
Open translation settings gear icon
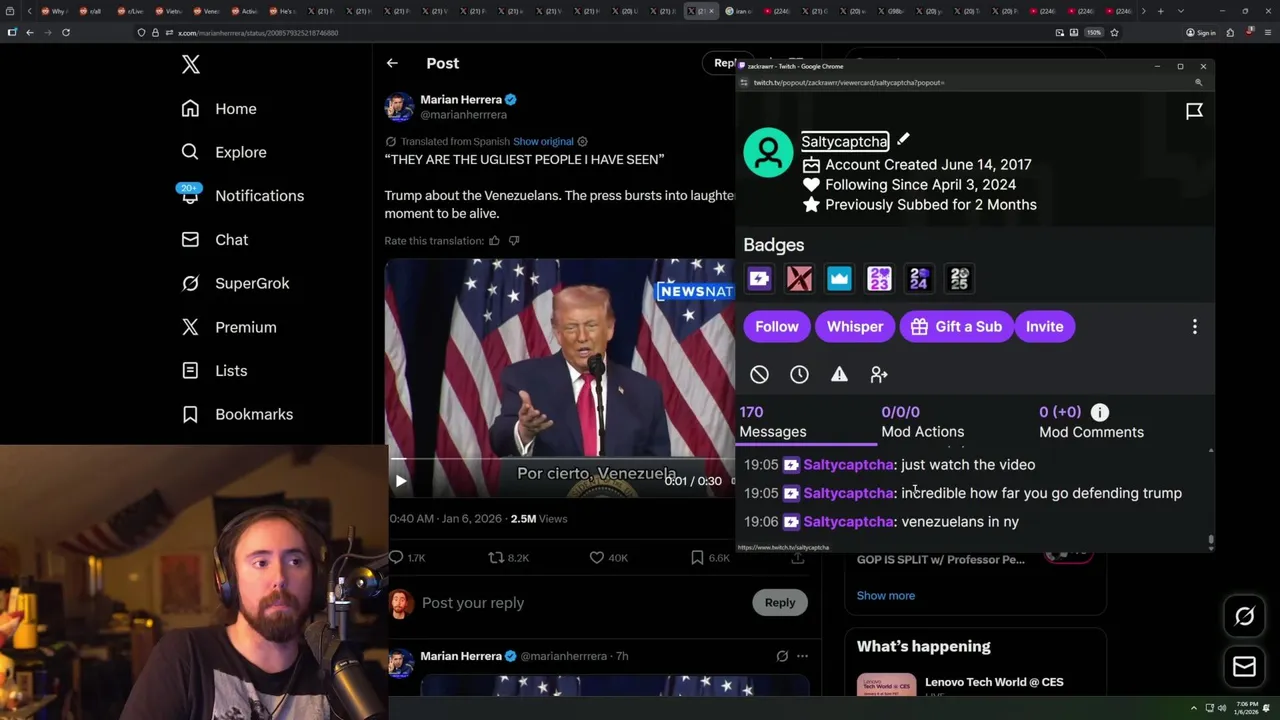[x=582, y=142]
